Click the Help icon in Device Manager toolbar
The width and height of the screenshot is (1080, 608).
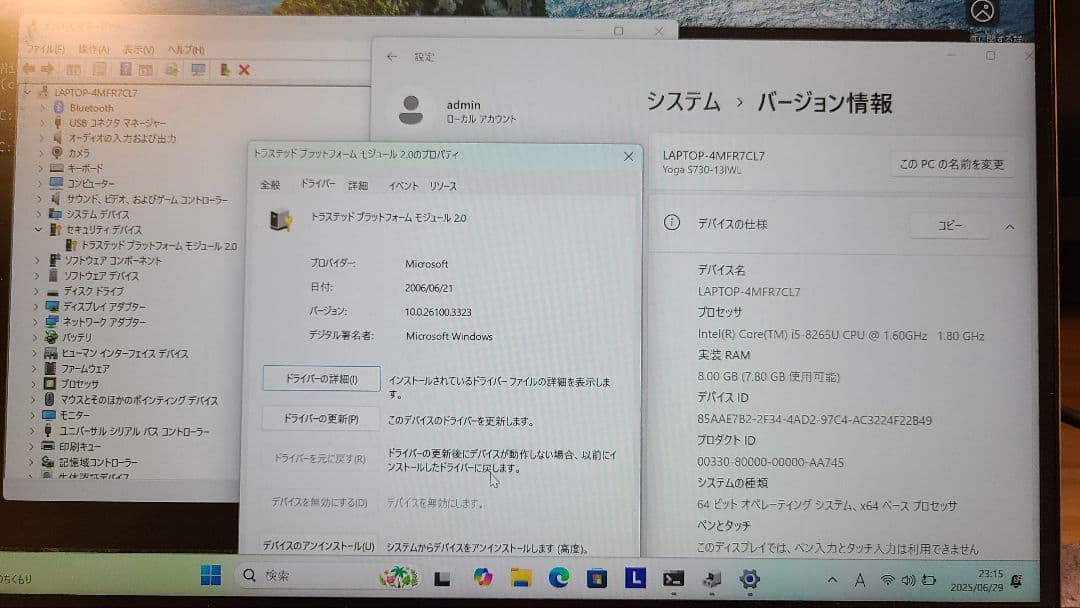coord(127,70)
